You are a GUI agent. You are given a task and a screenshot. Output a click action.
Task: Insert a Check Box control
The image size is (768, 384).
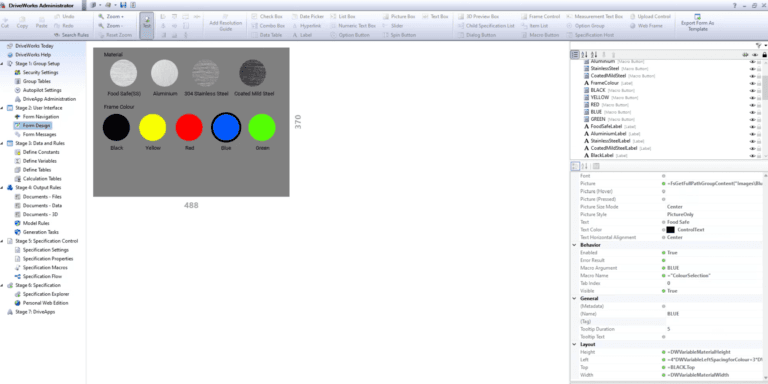click(267, 17)
